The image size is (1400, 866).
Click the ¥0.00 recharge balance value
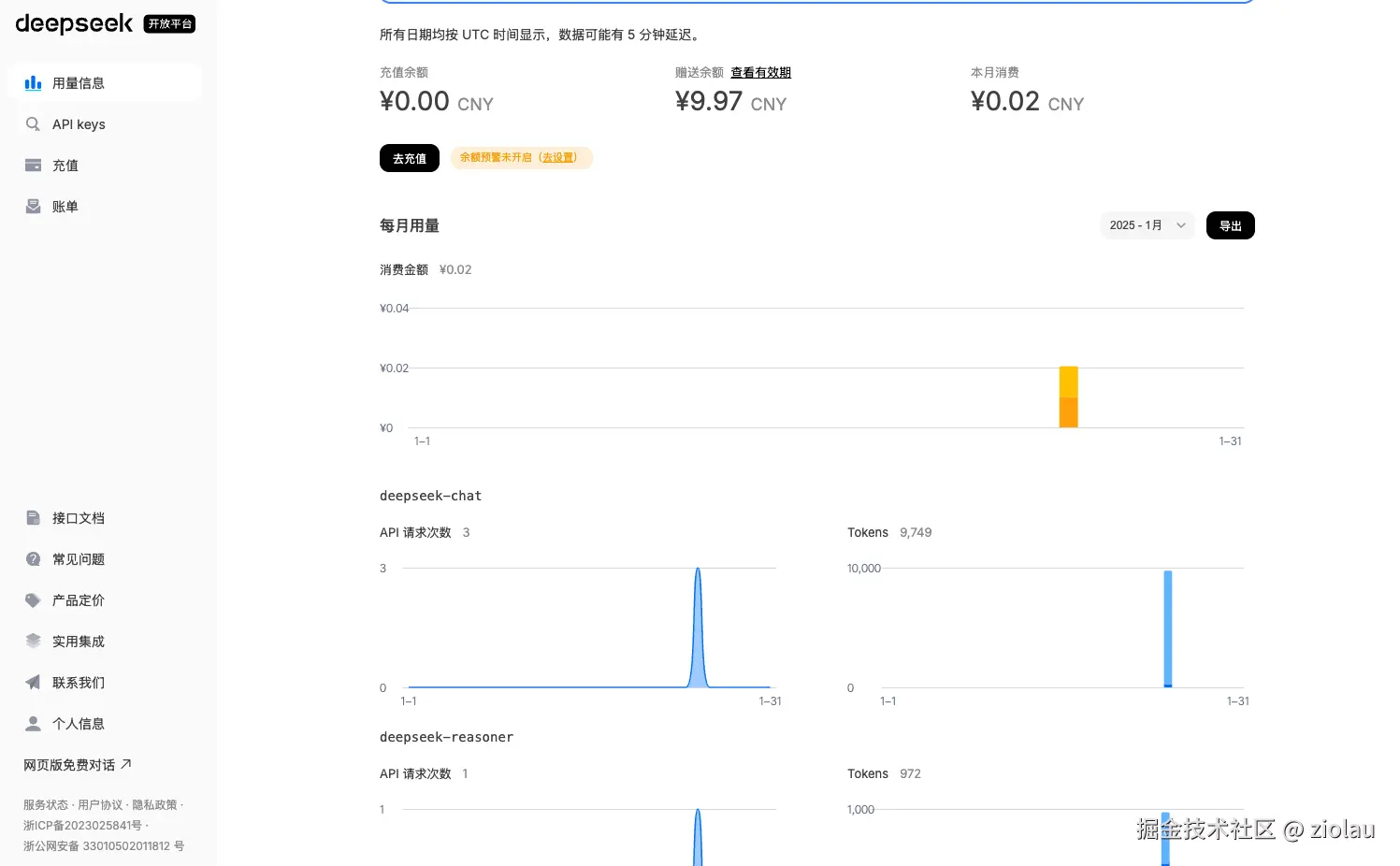[414, 101]
